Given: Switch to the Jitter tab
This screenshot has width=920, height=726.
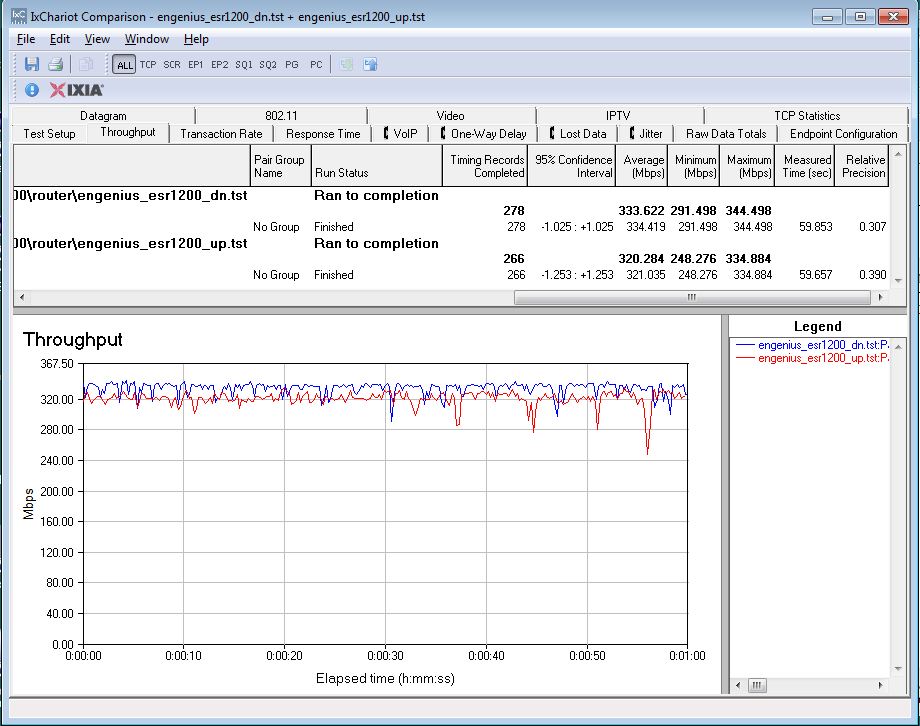Looking at the screenshot, I should click(x=646, y=134).
